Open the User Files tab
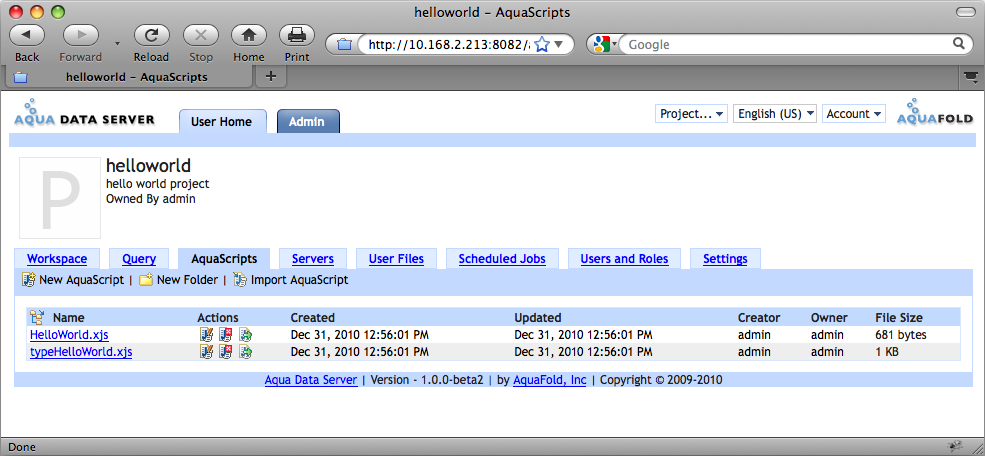This screenshot has height=456, width=985. 396,259
